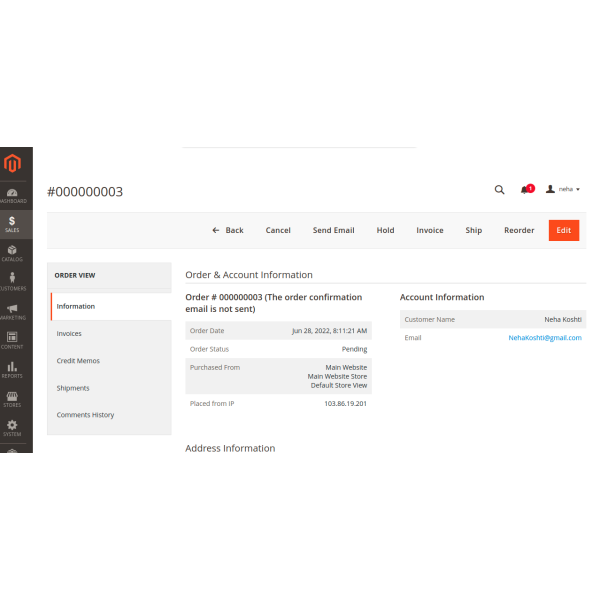
Task: Open the Stores sidebar menu
Action: pyautogui.click(x=12, y=398)
